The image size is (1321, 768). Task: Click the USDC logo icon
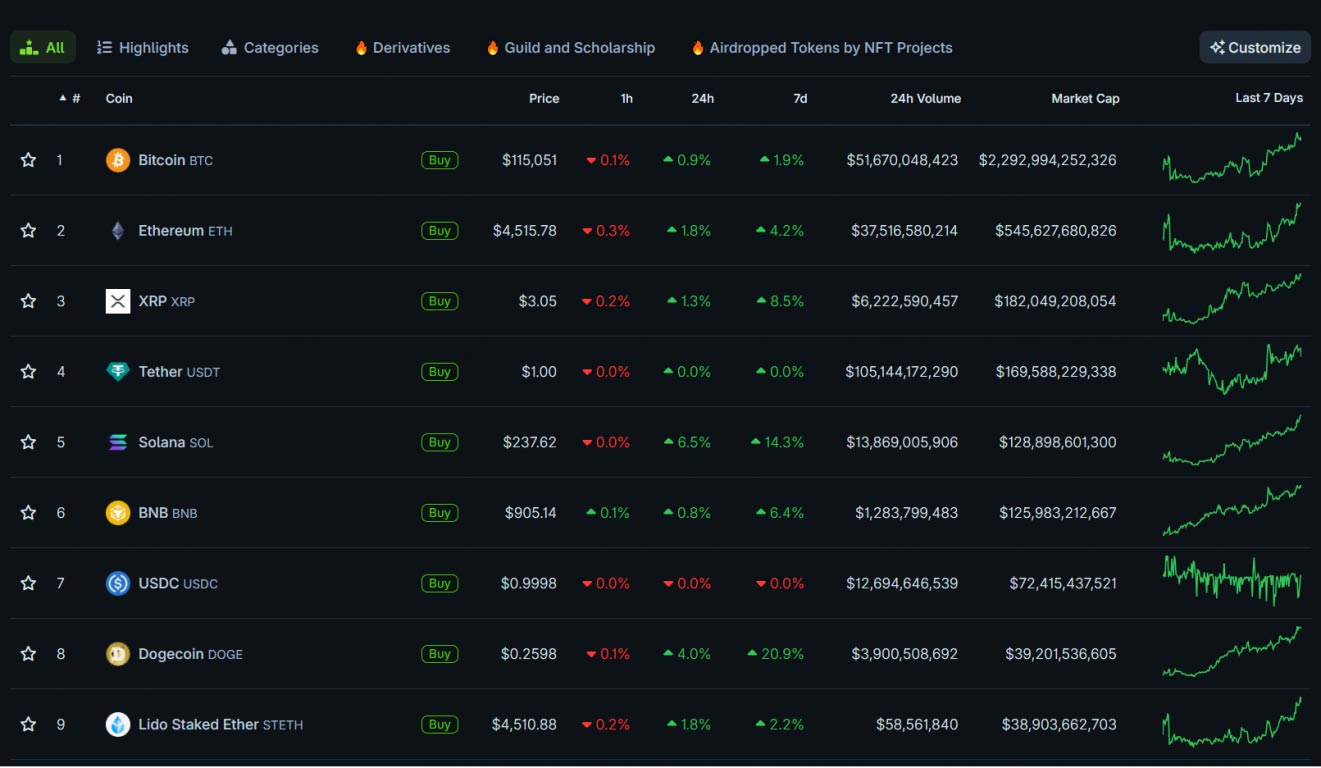[118, 583]
